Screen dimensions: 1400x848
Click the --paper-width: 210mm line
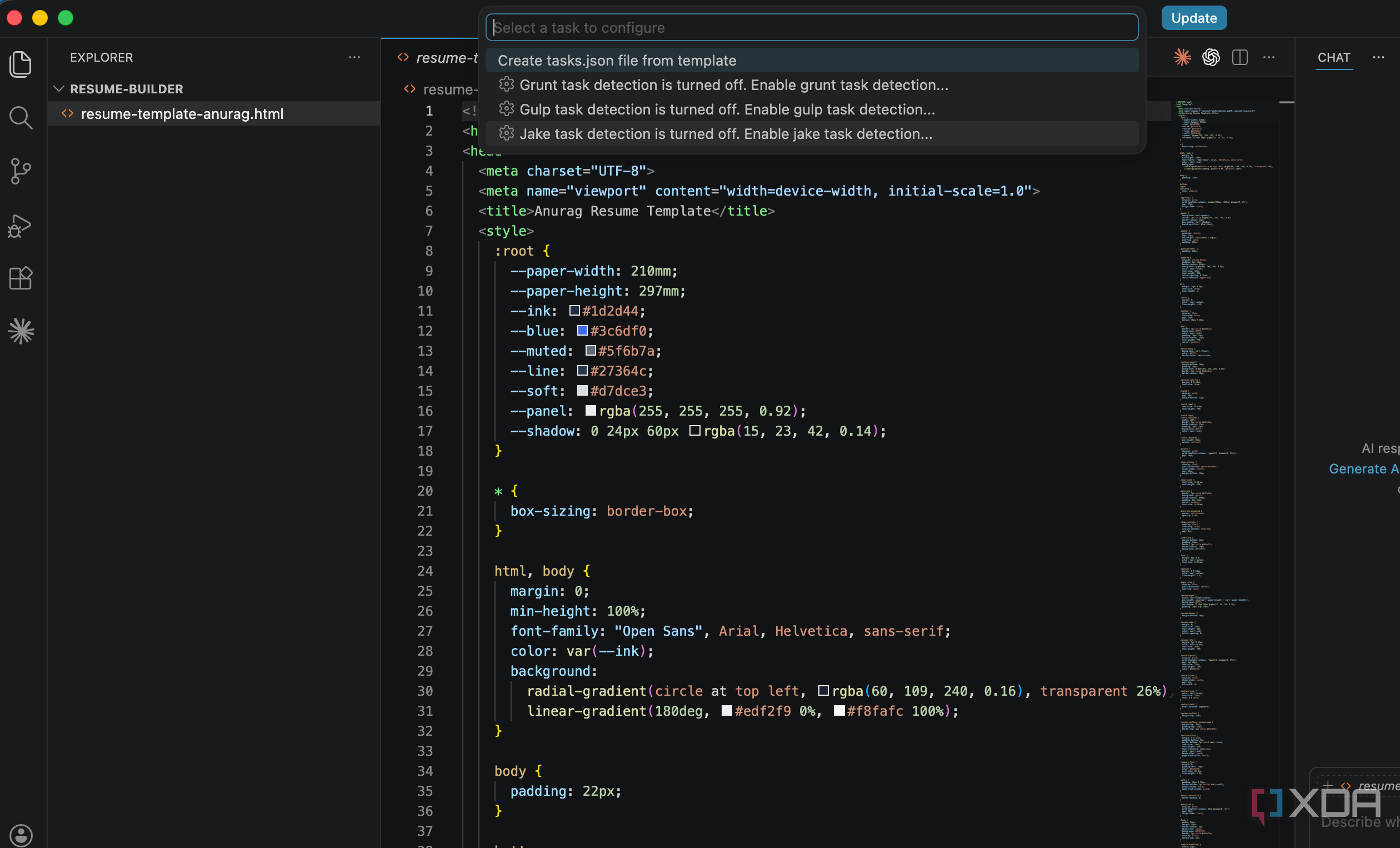click(594, 271)
